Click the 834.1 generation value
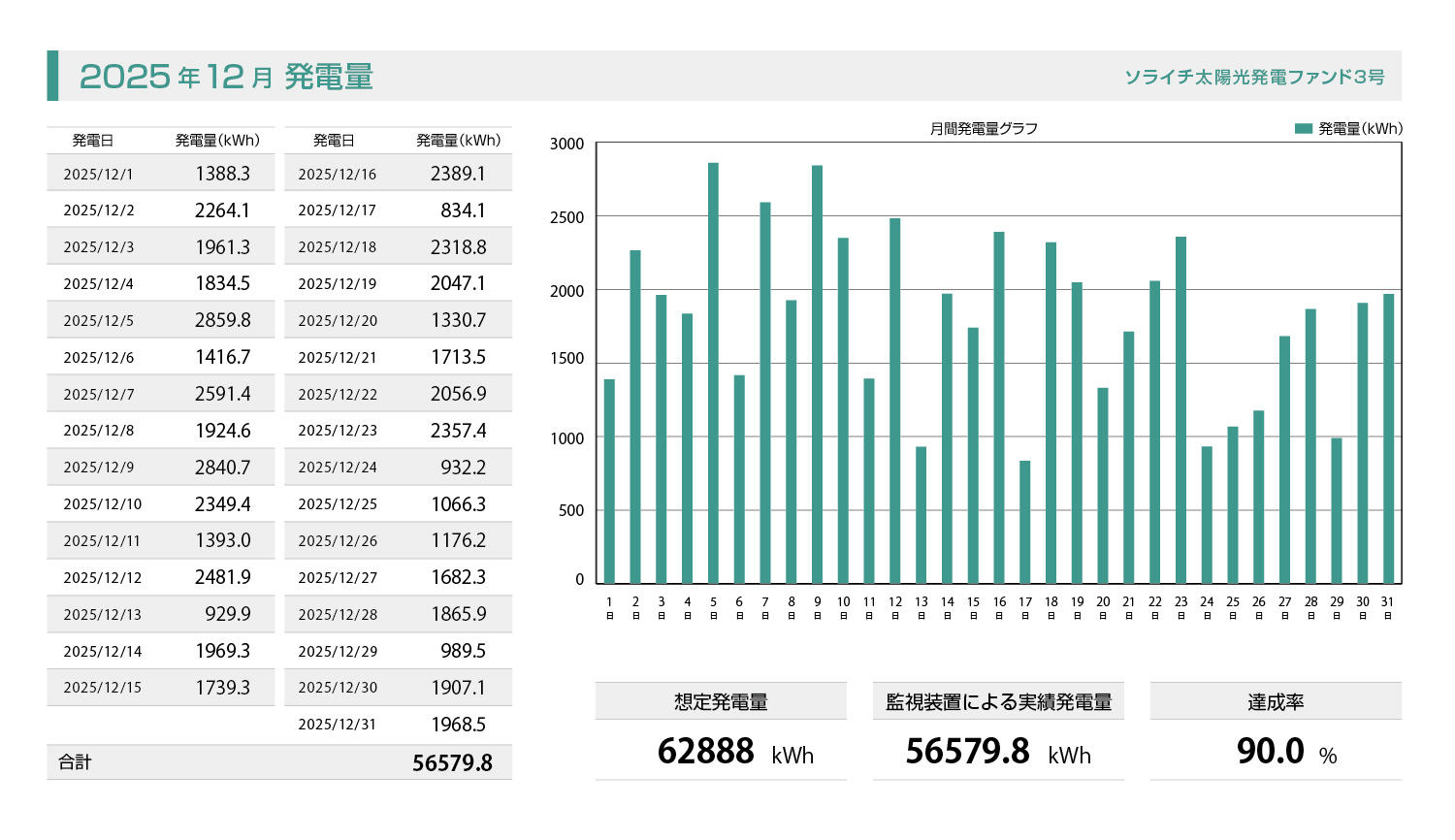The height and width of the screenshot is (840, 1455). click(463, 210)
